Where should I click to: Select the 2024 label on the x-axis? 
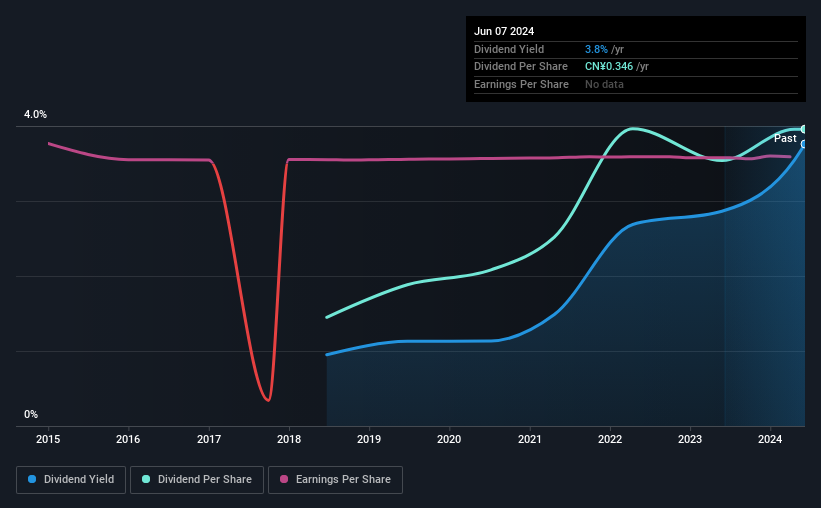click(x=770, y=439)
